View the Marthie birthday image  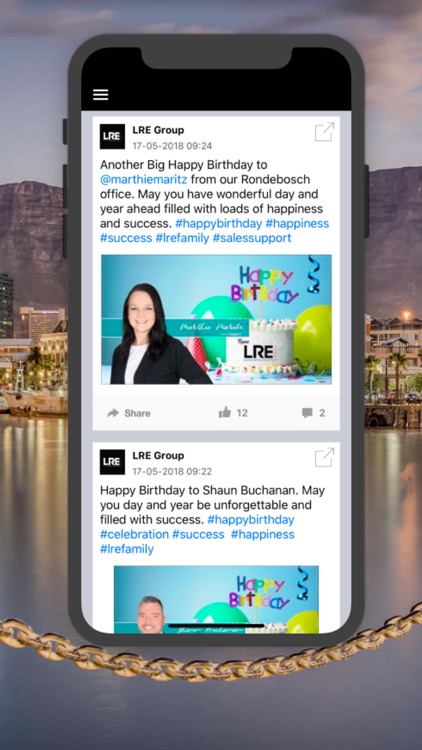(216, 320)
